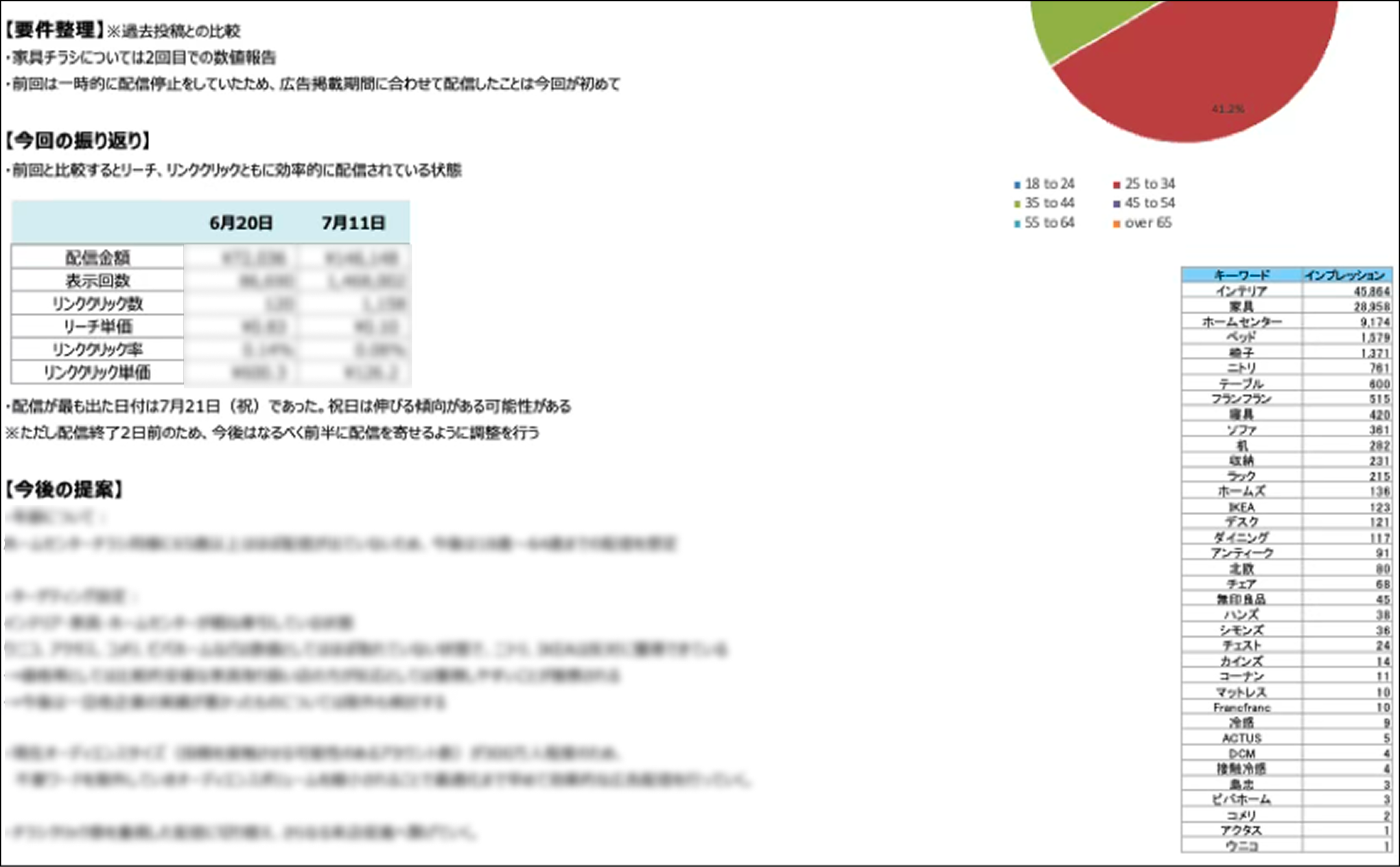Image resolution: width=1400 pixels, height=867 pixels.
Task: Click the purple 45 to 54 legend marker
Action: pyautogui.click(x=1117, y=204)
